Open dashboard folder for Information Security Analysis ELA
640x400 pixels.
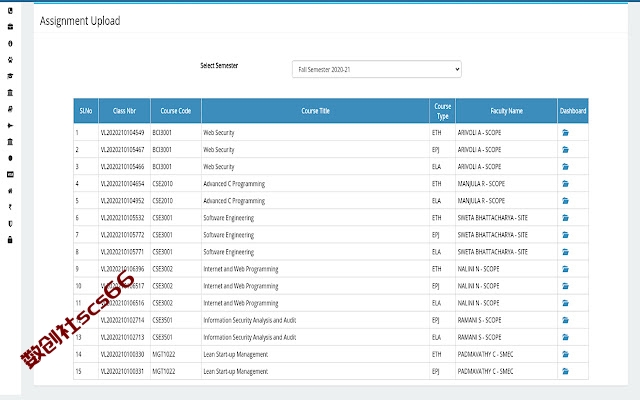pyautogui.click(x=565, y=338)
